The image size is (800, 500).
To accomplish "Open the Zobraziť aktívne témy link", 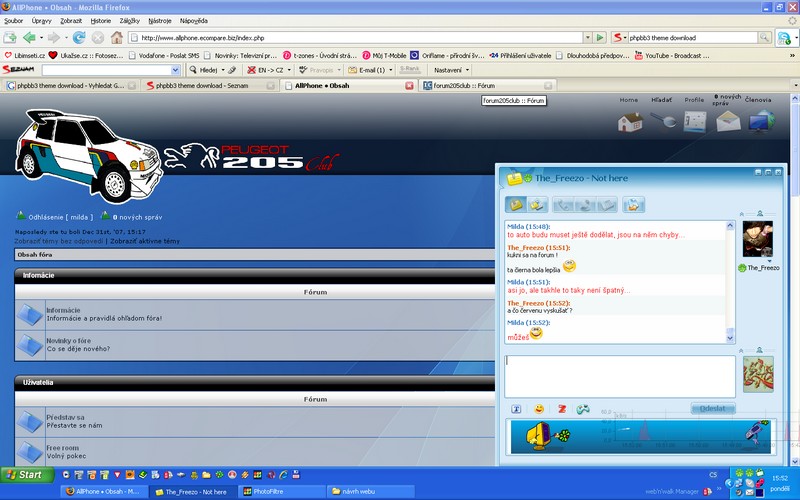I will 146,241.
